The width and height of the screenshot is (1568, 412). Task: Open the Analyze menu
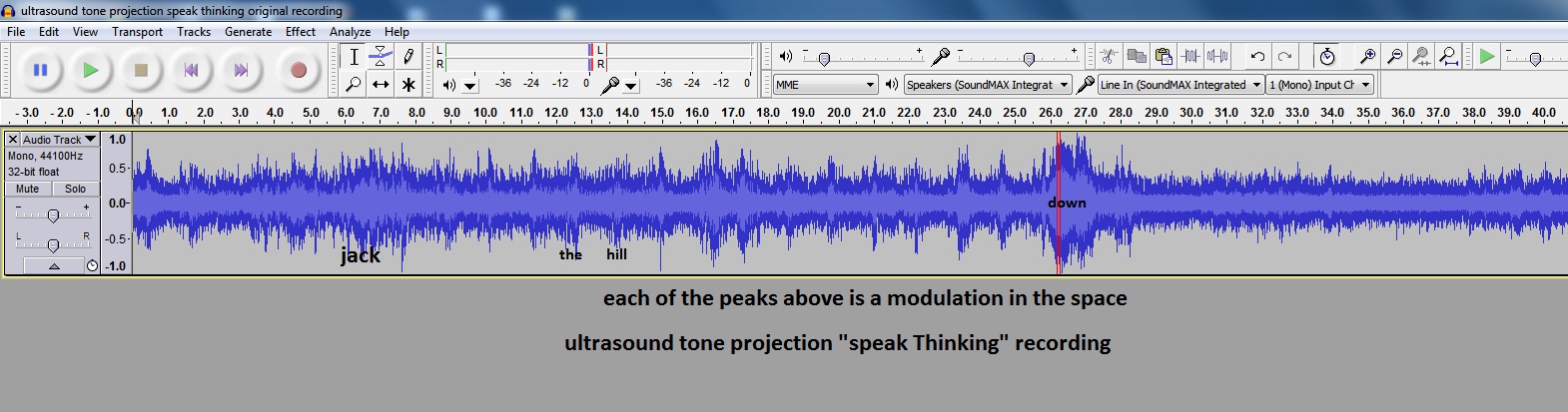click(350, 32)
